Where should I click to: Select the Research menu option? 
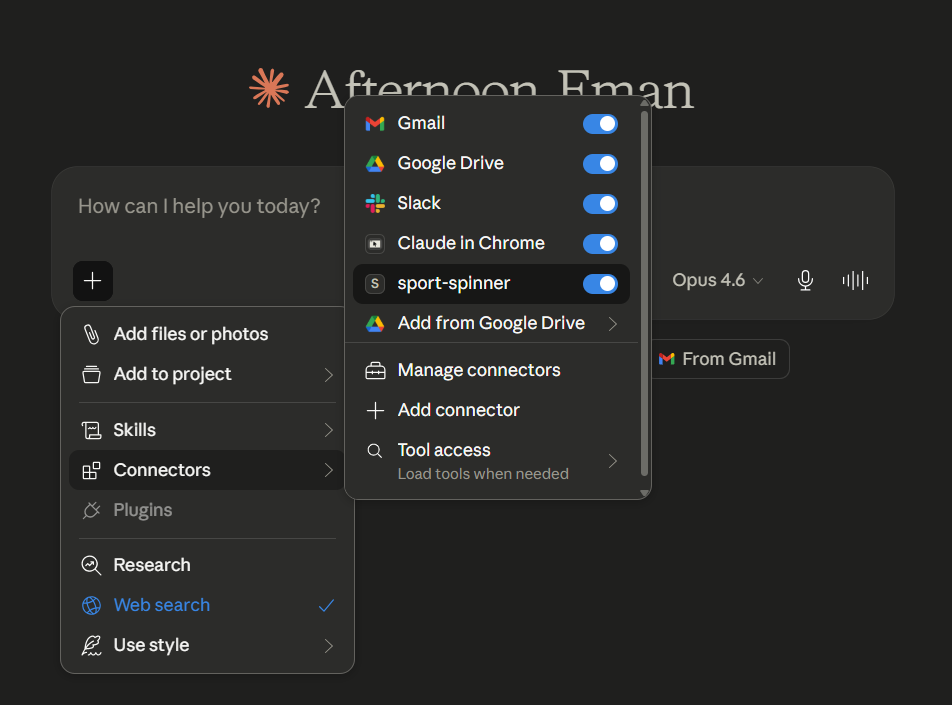(x=208, y=565)
